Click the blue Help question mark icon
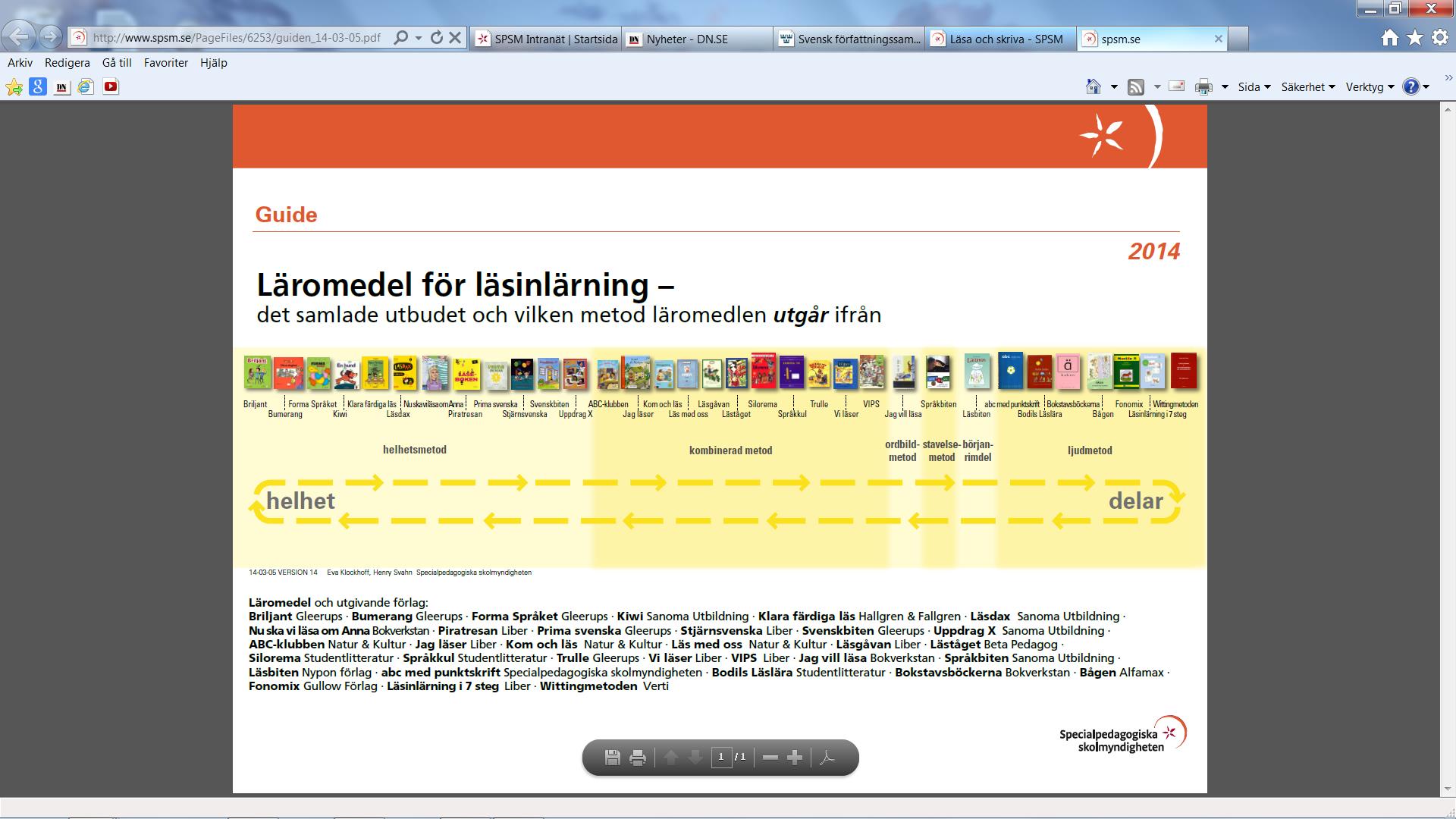The height and width of the screenshot is (819, 1456). 1410,86
